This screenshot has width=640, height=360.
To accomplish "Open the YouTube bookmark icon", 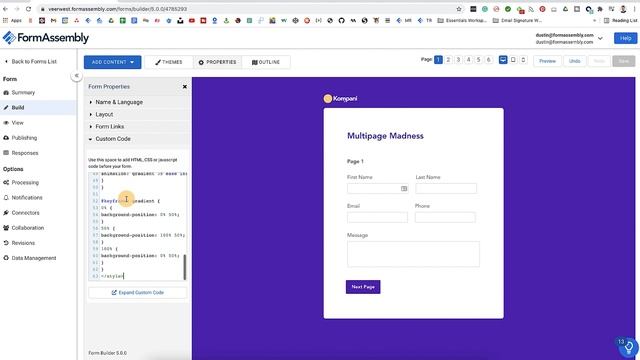I will (x=191, y=20).
